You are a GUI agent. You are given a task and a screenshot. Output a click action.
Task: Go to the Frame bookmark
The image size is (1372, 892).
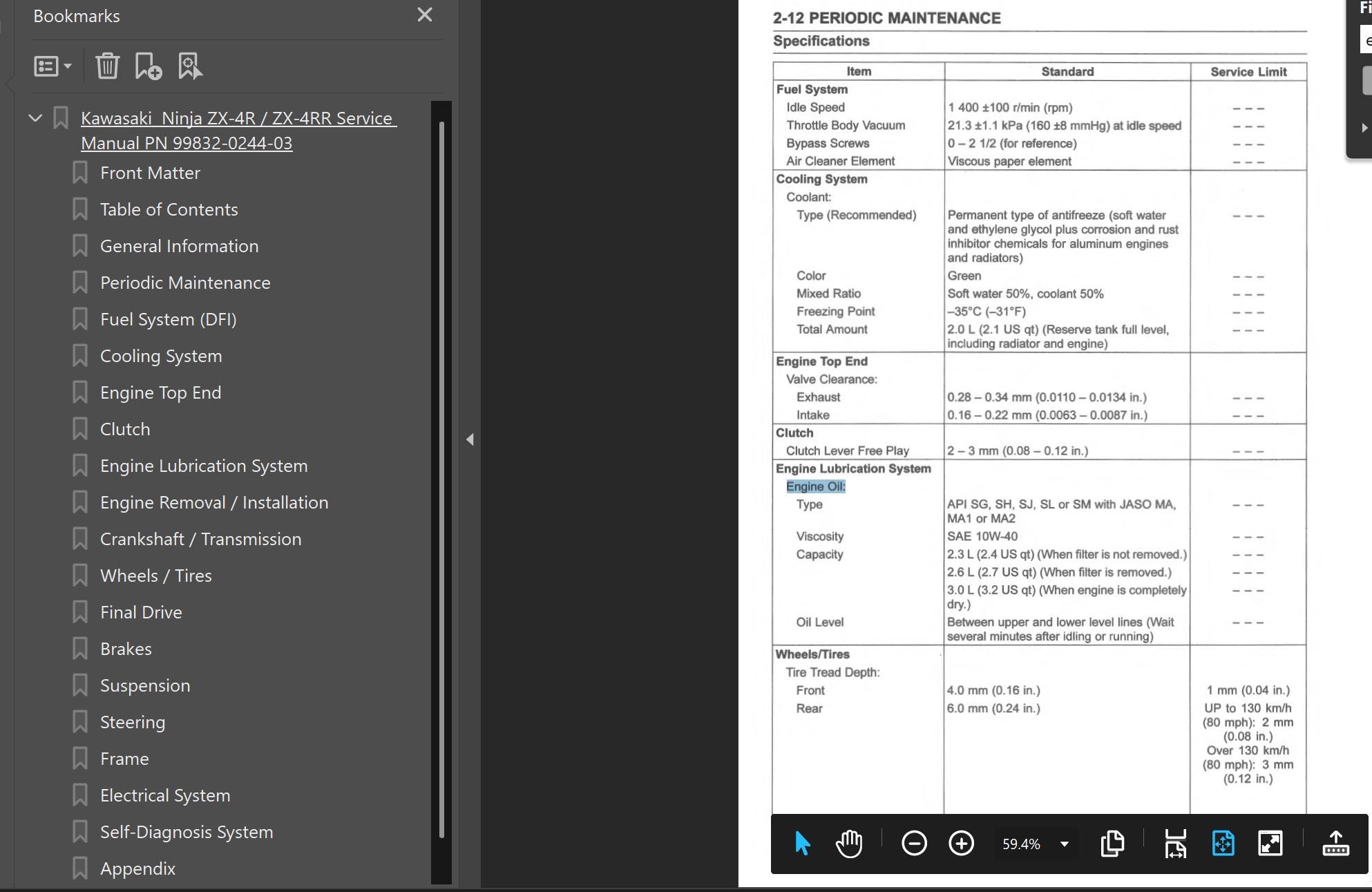[x=124, y=759]
